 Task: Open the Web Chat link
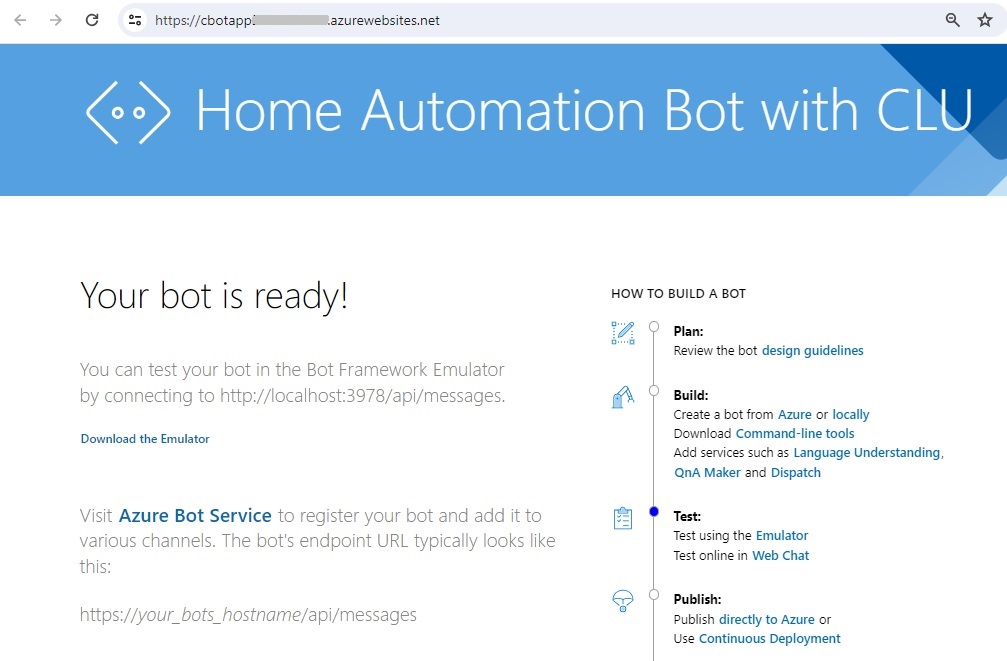coord(780,556)
